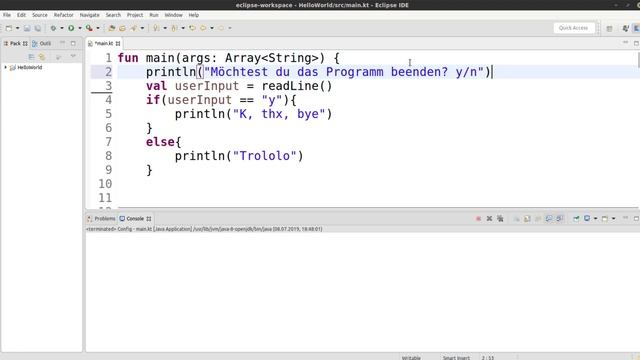Screen dimensions: 640x360
Task: Click the Smart Insert status bar entry
Action: point(456,358)
